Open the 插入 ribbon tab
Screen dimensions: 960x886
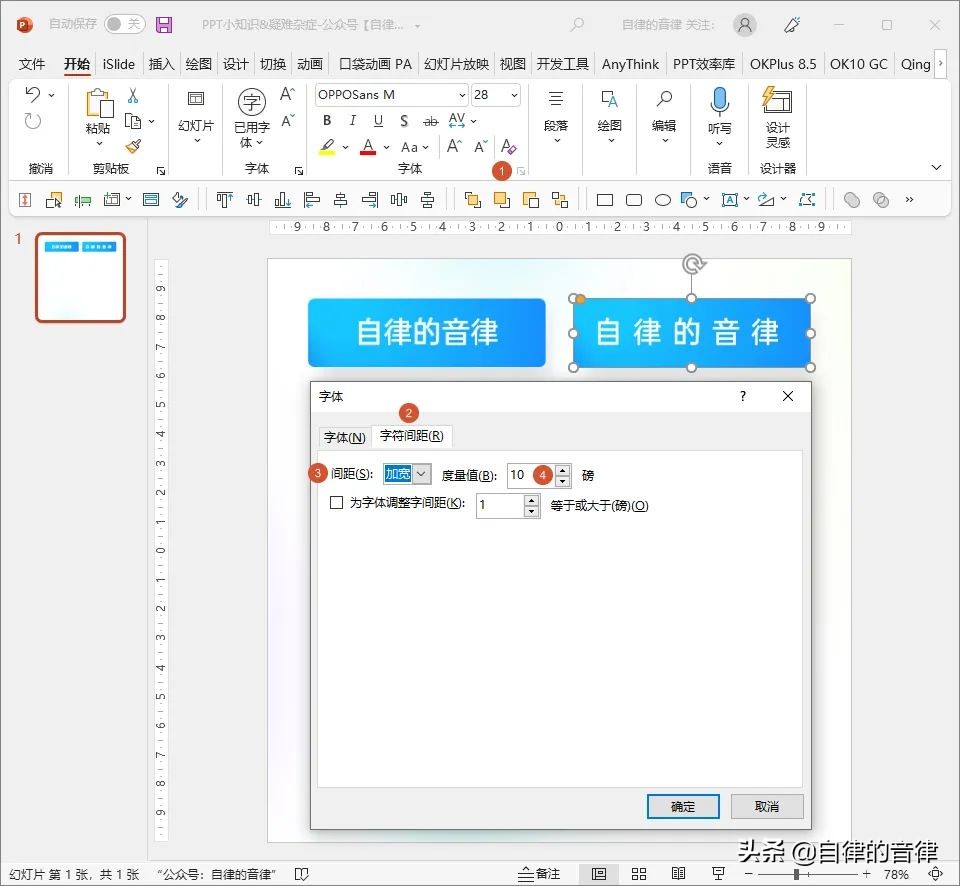tap(160, 63)
